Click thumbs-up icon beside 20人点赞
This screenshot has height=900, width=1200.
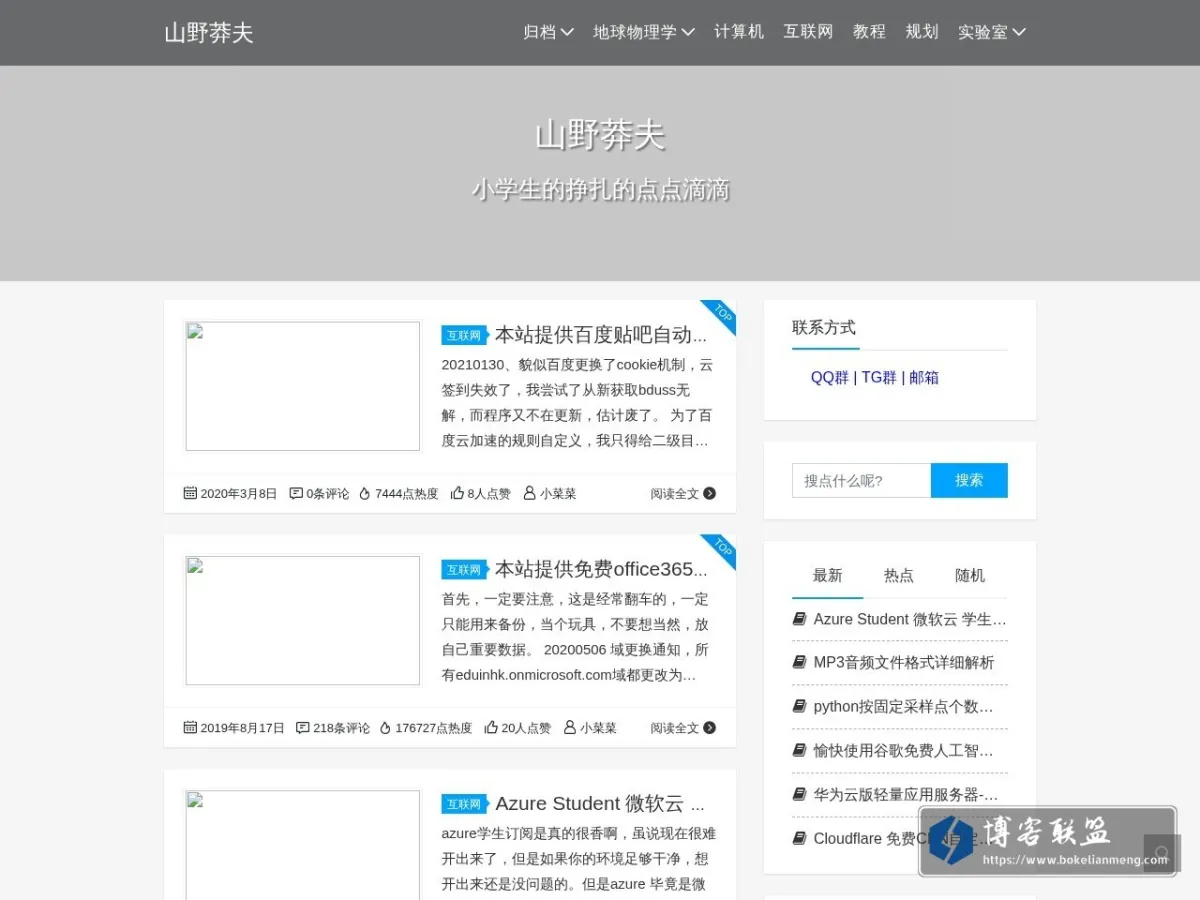coord(491,727)
